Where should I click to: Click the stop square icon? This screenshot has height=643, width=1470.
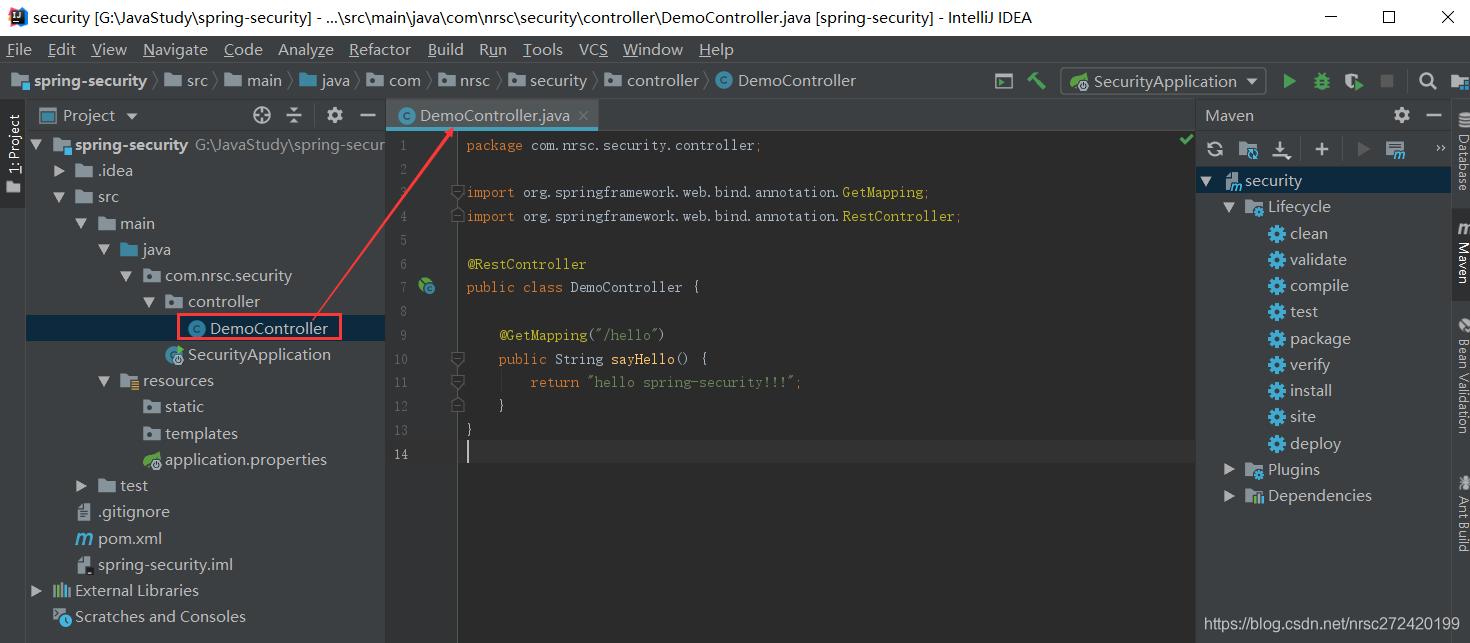1386,81
